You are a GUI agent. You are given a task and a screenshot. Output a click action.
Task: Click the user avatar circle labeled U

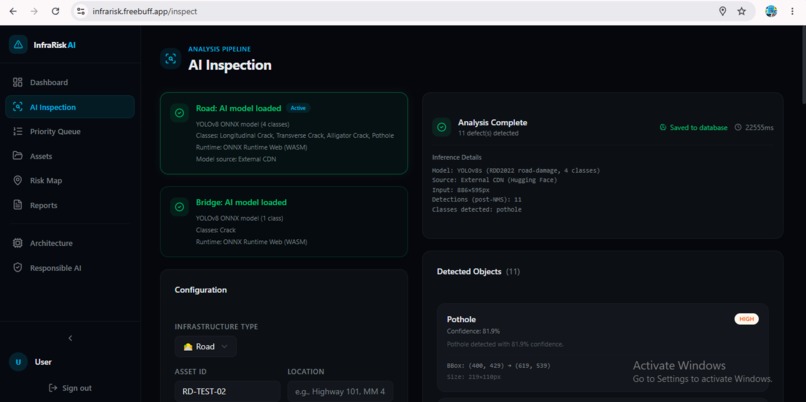click(19, 362)
